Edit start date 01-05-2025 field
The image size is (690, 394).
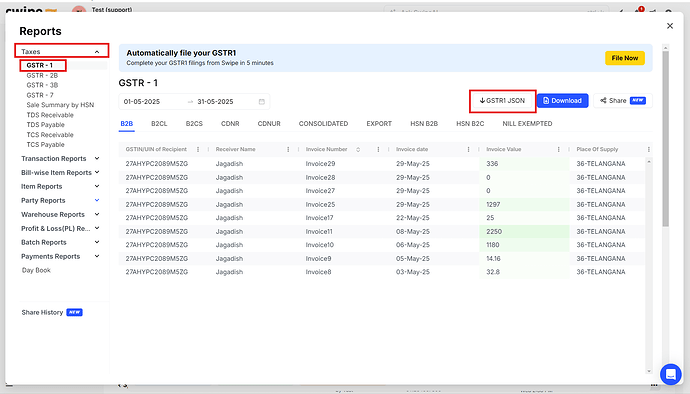coord(142,102)
